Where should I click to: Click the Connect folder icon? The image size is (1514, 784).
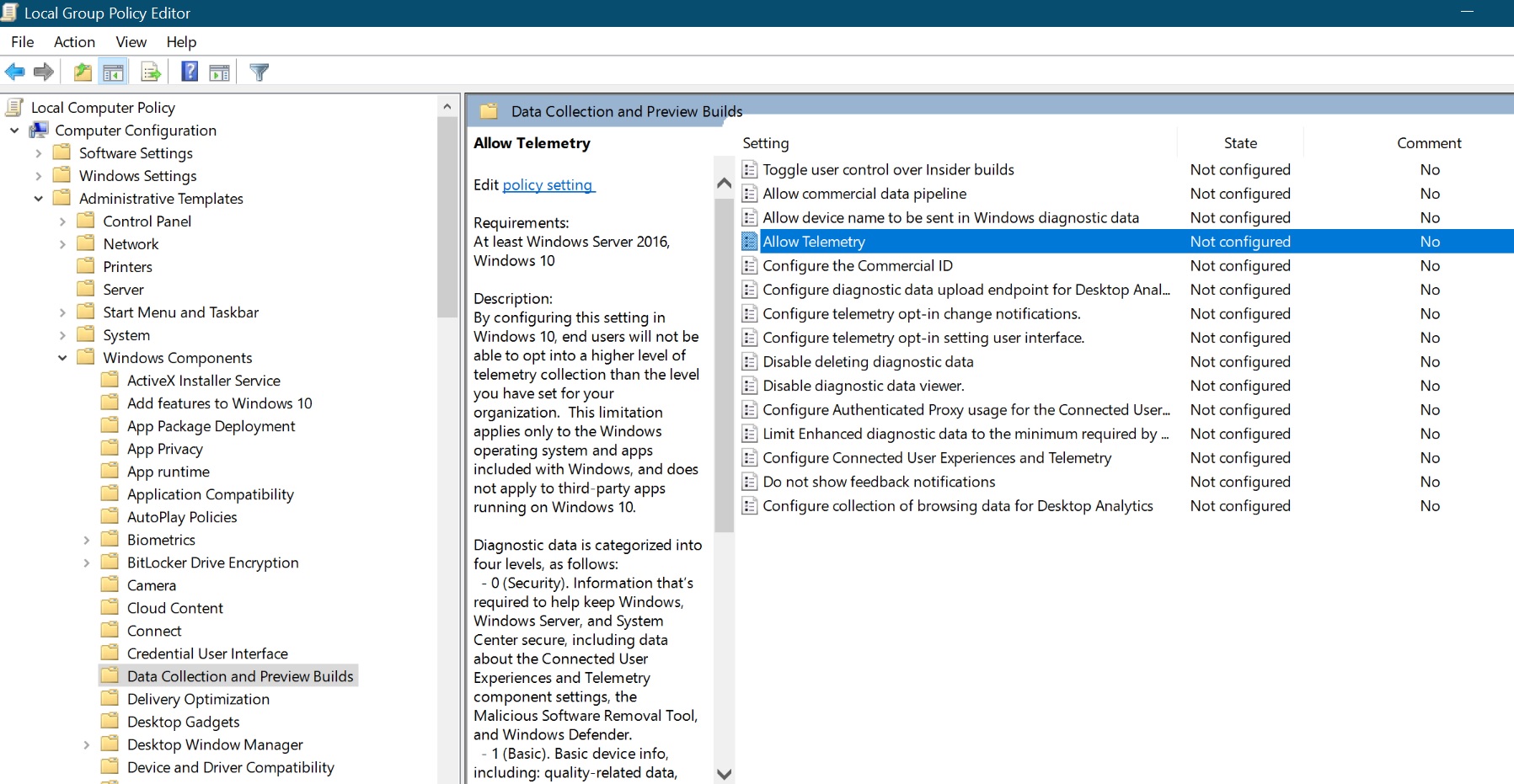[110, 630]
